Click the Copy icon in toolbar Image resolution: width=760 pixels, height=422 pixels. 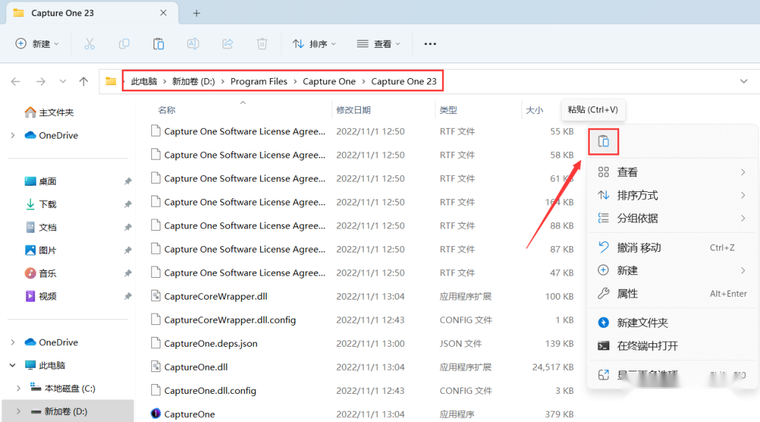click(x=124, y=44)
